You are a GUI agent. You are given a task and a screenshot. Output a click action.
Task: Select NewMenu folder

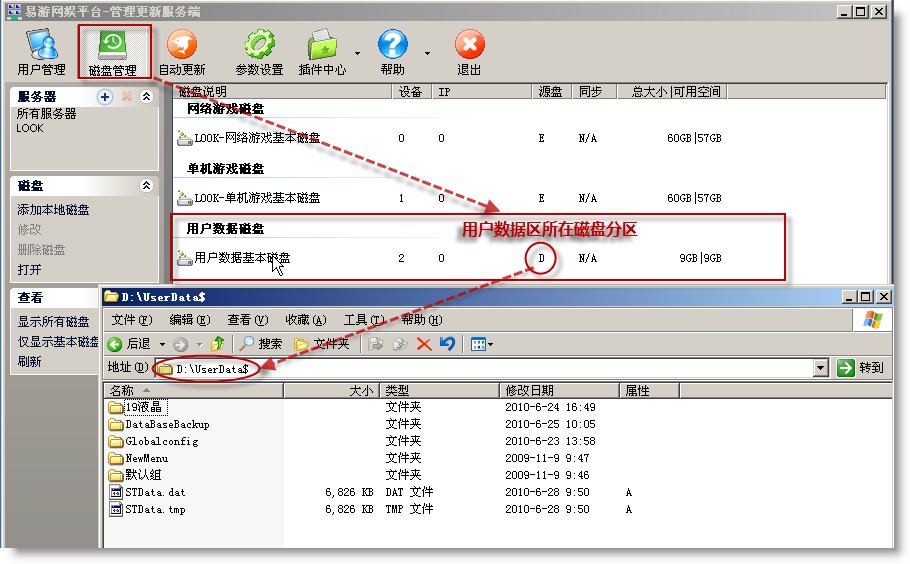tap(138, 458)
